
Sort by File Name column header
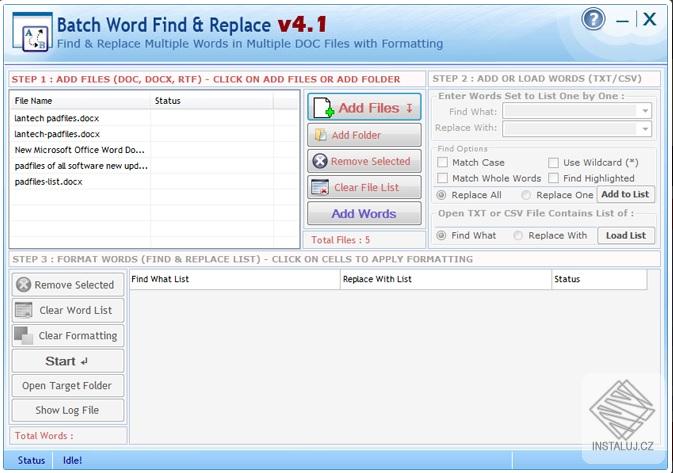80,100
